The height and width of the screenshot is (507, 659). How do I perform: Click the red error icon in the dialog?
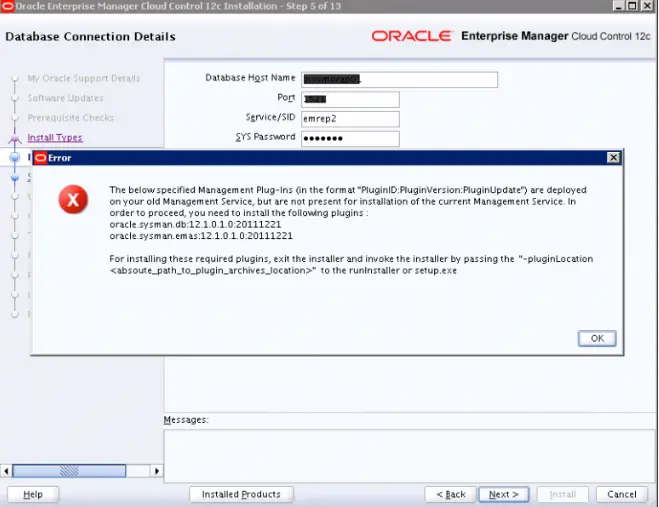click(x=71, y=200)
